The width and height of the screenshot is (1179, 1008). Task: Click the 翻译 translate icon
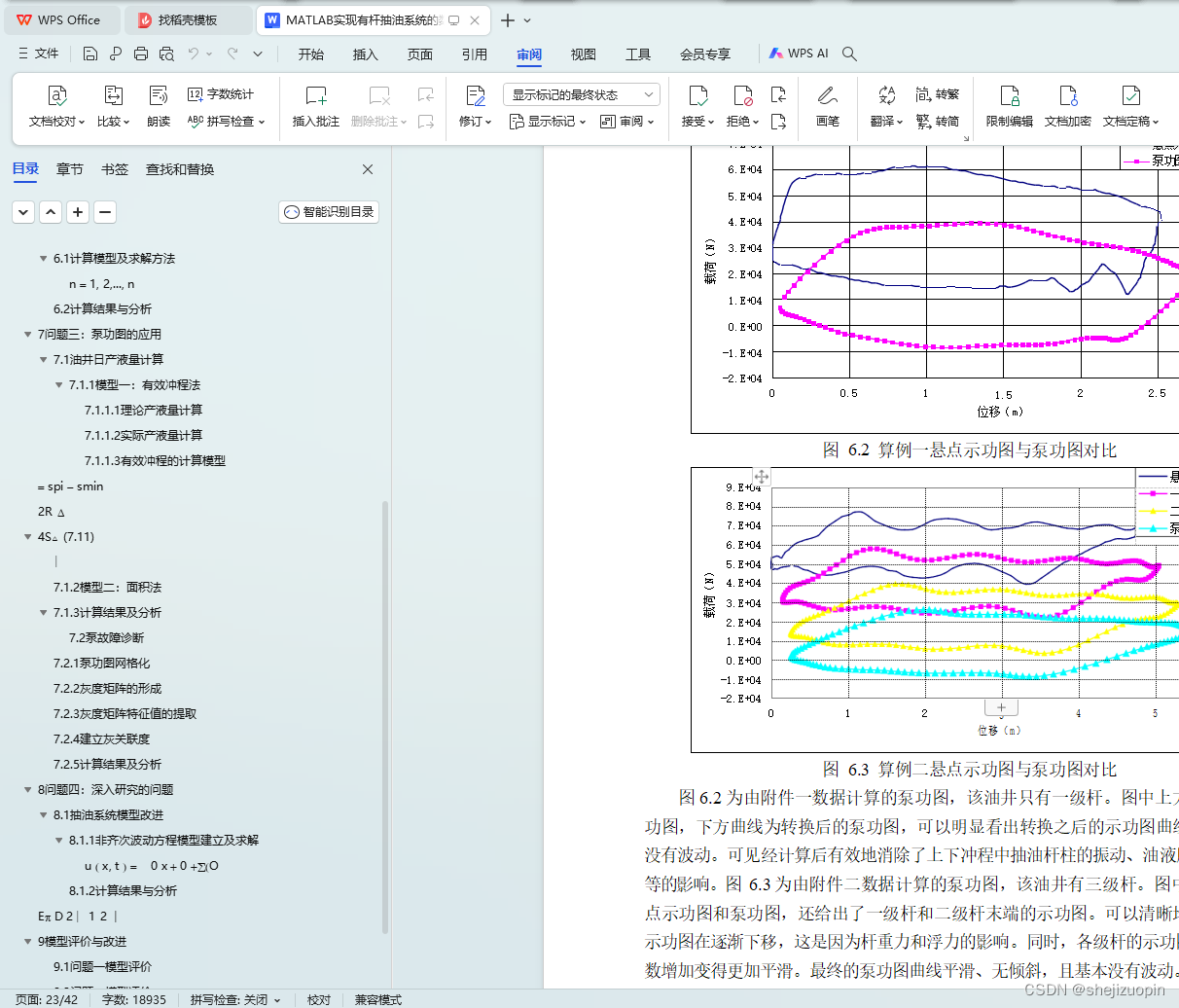pyautogui.click(x=886, y=95)
